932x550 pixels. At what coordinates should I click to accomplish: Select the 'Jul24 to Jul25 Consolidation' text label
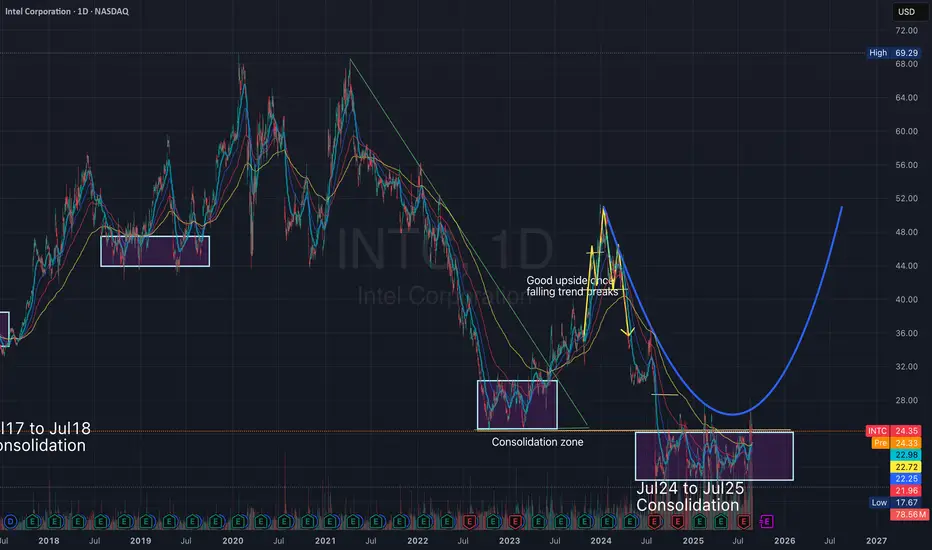click(690, 496)
